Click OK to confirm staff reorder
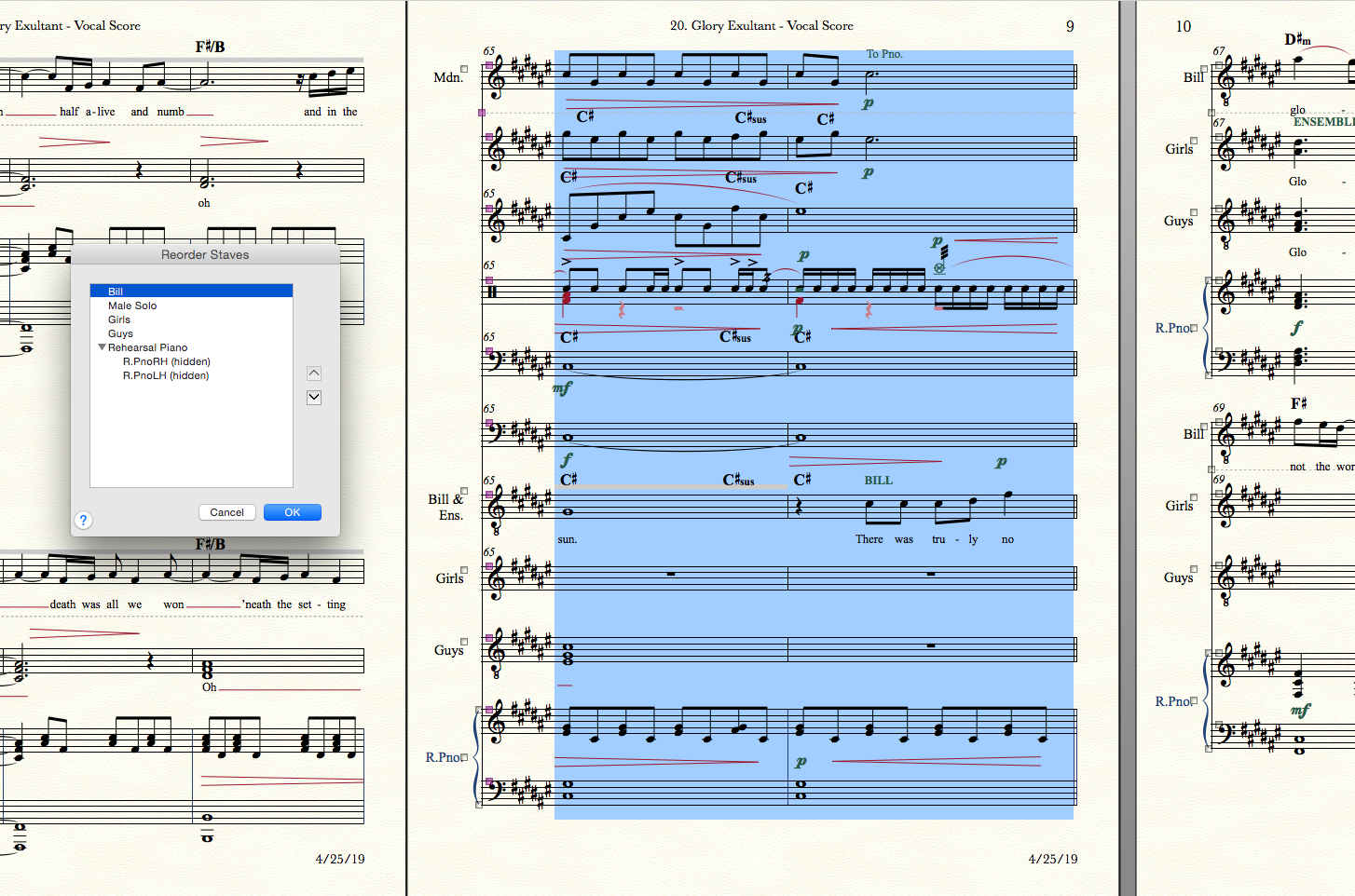Screen dimensions: 1355x896 (292, 512)
